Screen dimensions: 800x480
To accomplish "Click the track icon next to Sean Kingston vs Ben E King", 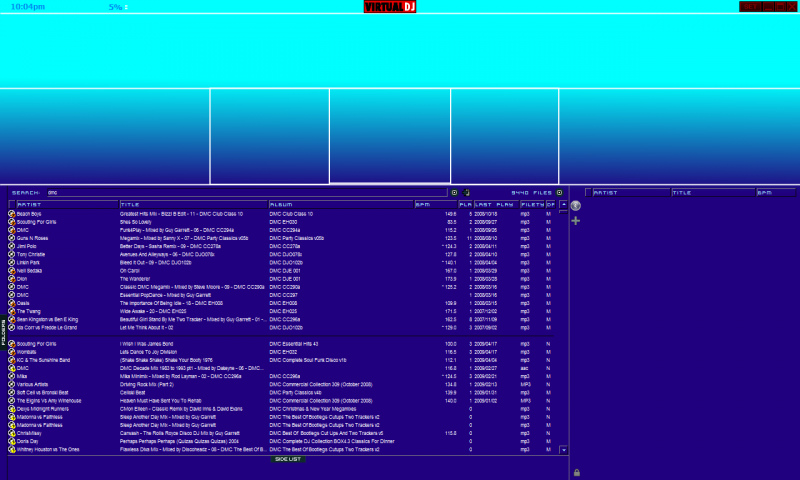I will 11,319.
